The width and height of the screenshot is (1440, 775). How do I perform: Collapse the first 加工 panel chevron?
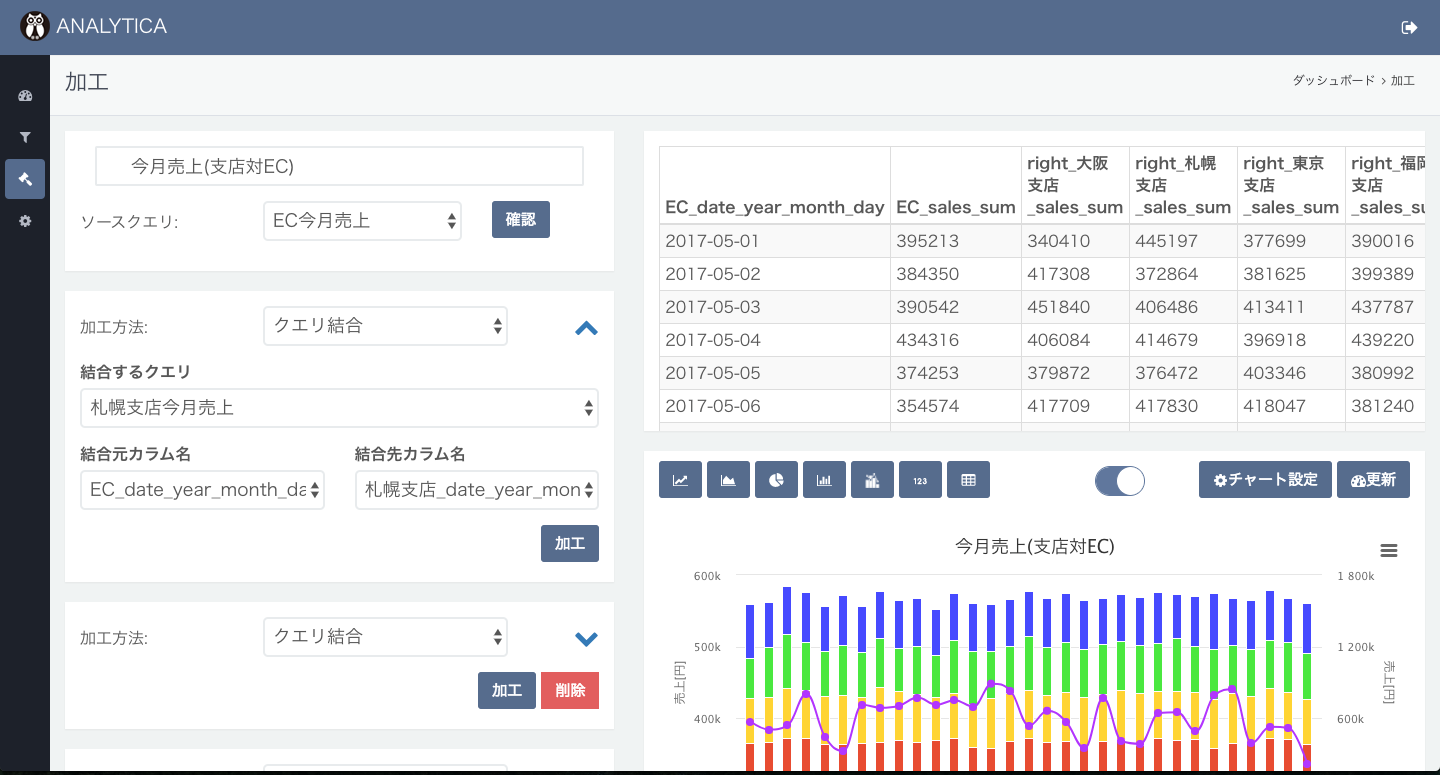point(586,328)
